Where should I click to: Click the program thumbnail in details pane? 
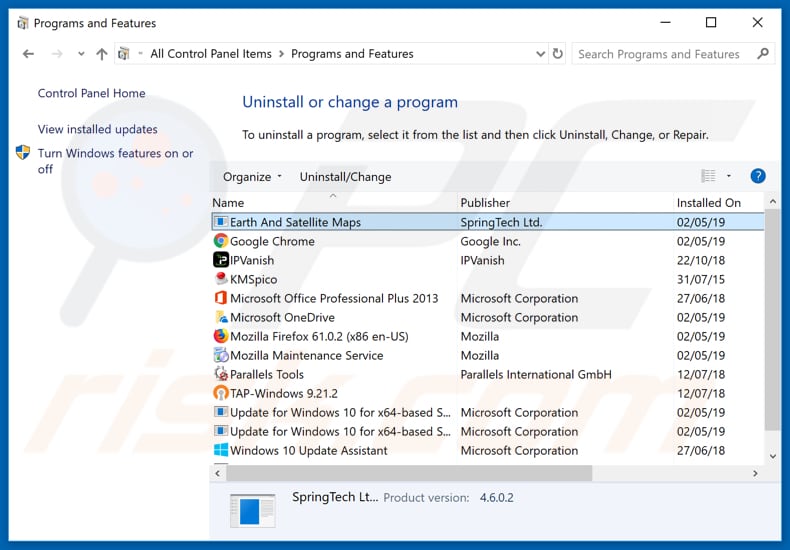click(x=252, y=510)
